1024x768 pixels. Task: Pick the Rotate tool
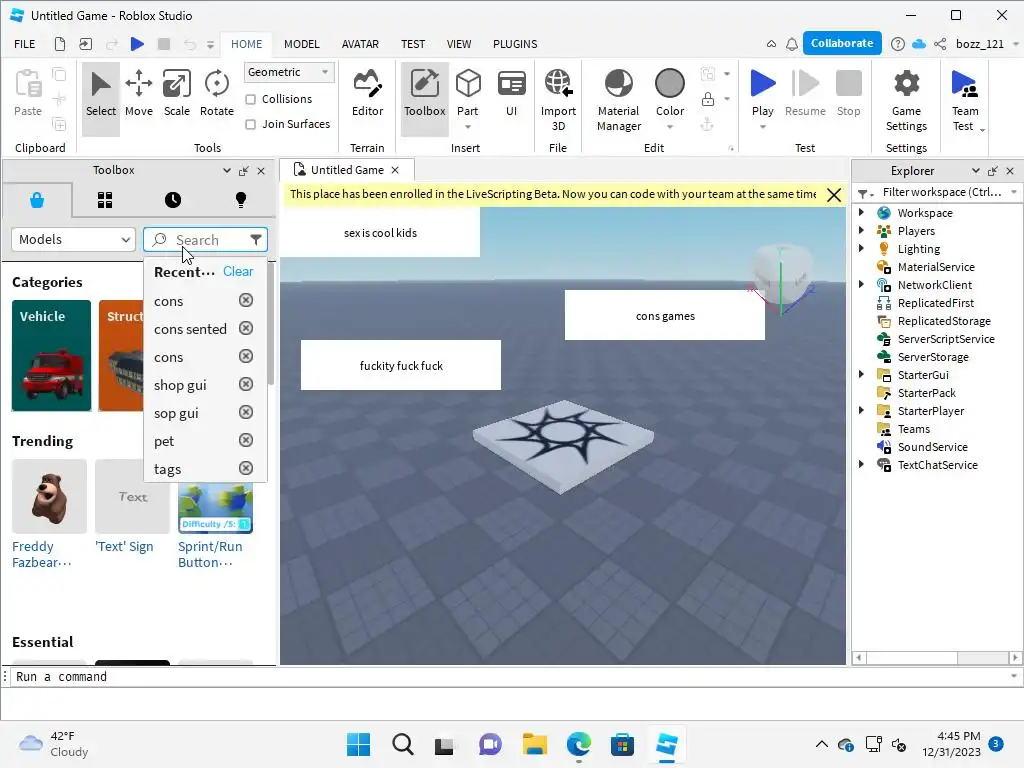tap(216, 95)
